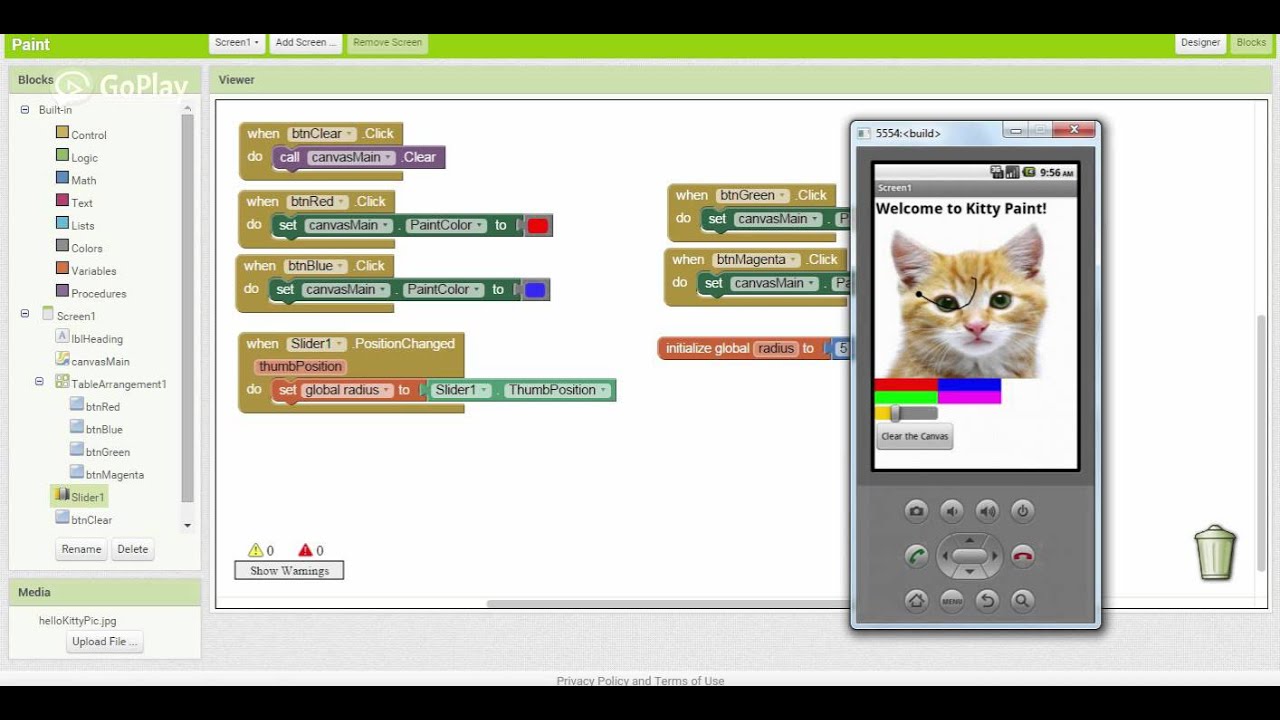Open the Screen1 screen dropdown
Image resolution: width=1280 pixels, height=720 pixels.
point(237,42)
